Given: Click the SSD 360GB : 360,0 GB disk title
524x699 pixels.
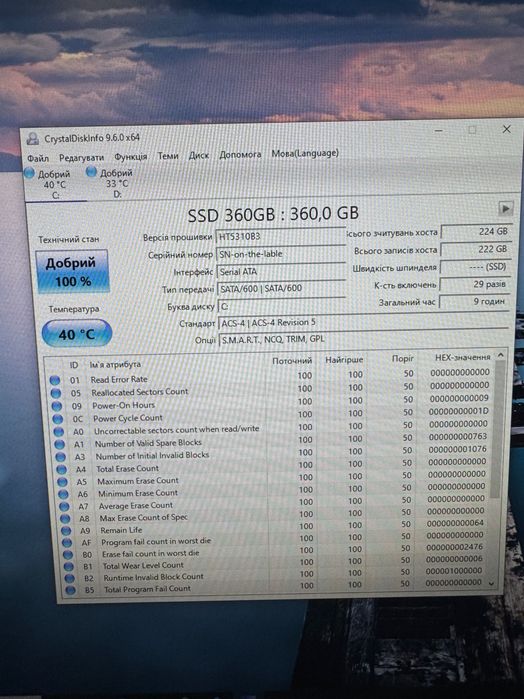Looking at the screenshot, I should [x=273, y=214].
